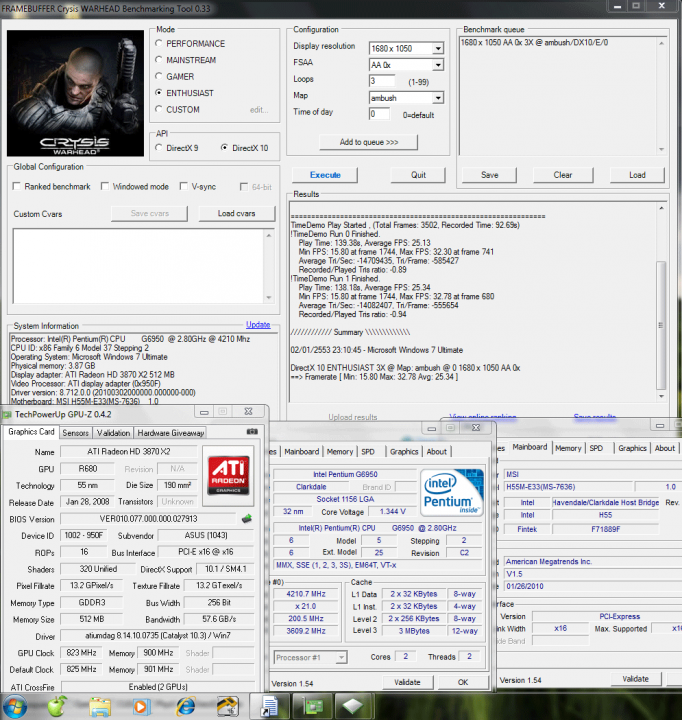Viewport: 682px width, 720px height.
Task: Click the Benchmark queue scrollbar up arrow
Action: [661, 43]
